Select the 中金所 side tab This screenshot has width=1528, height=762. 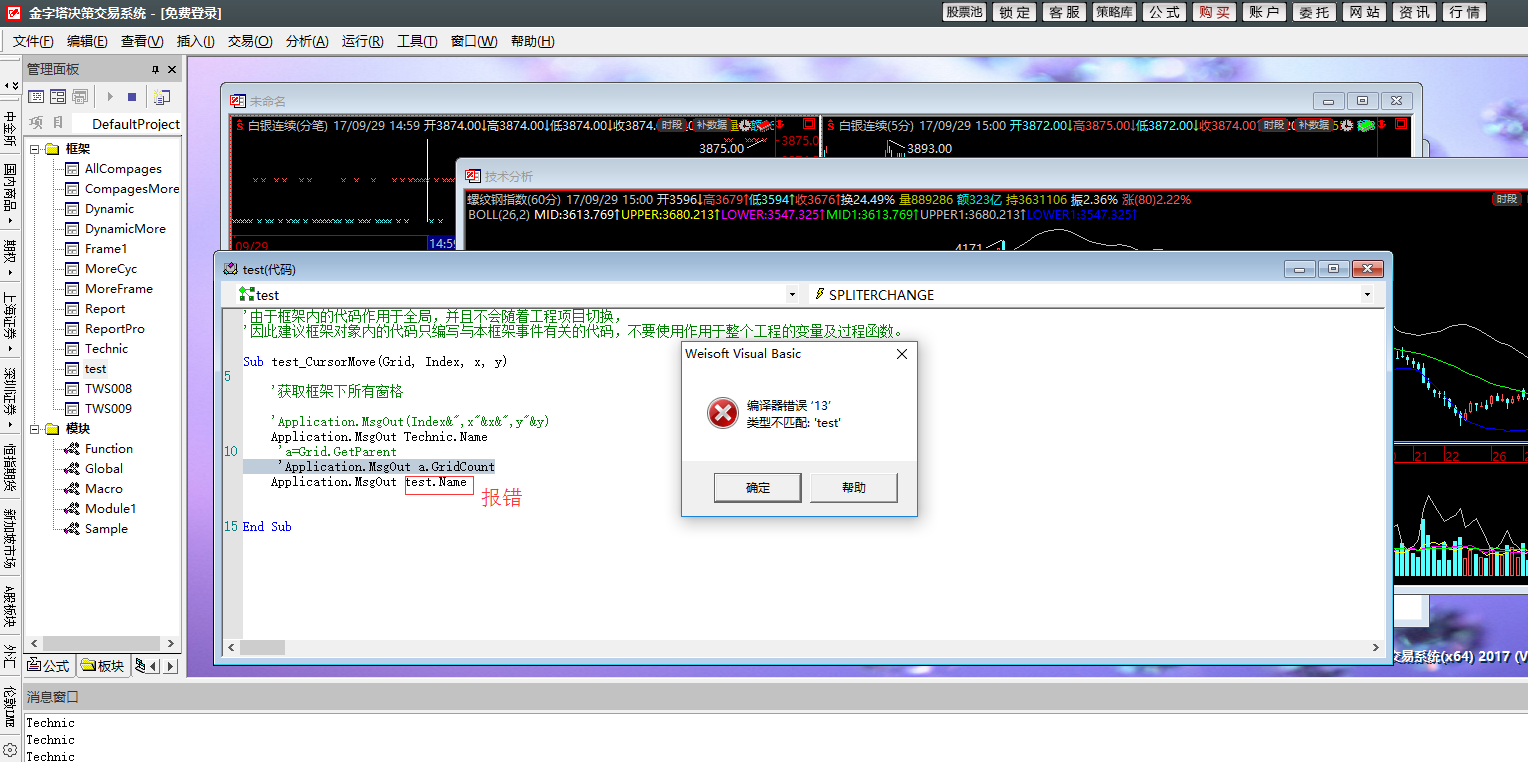point(10,128)
